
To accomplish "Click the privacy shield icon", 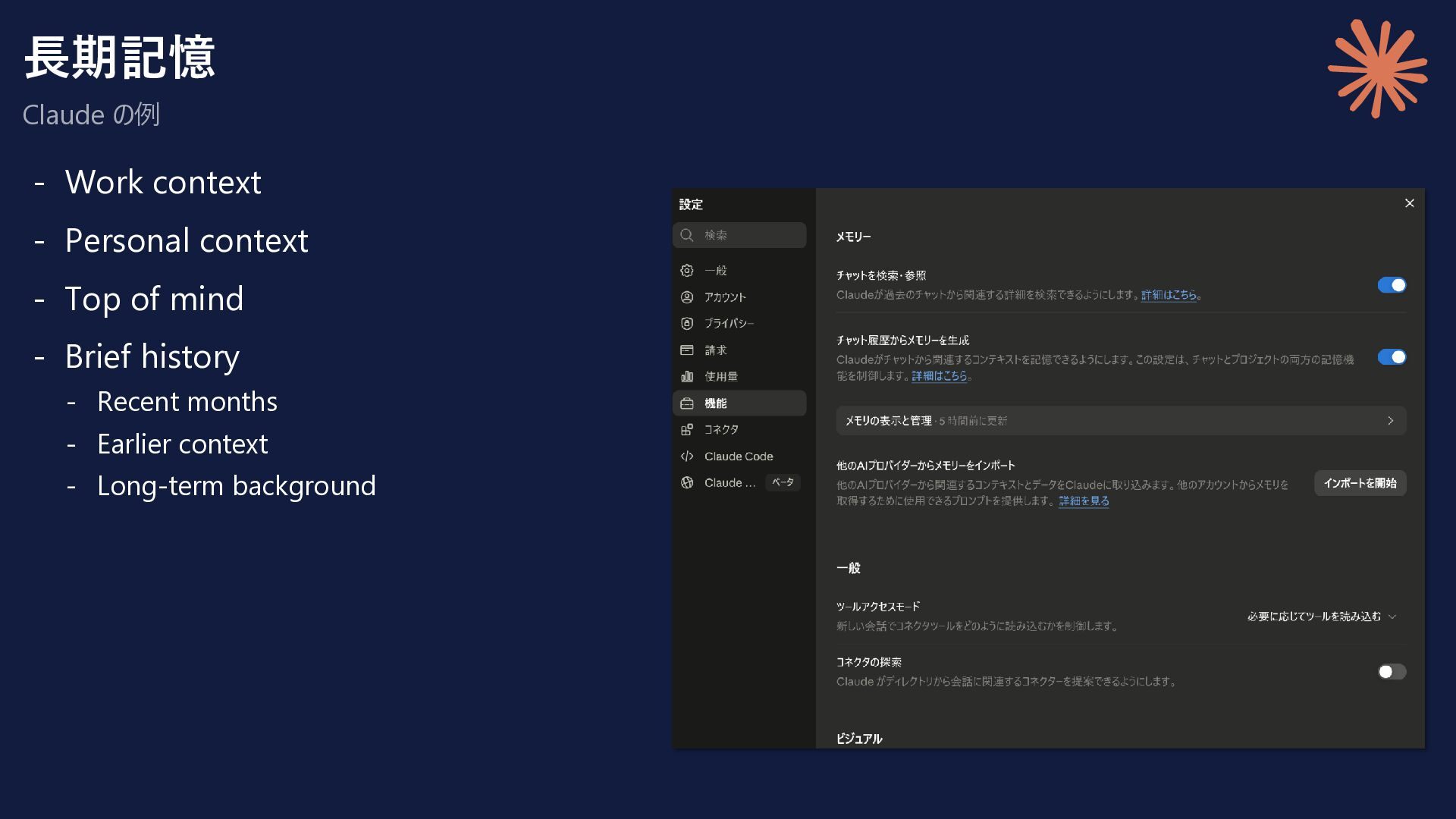I will [687, 323].
